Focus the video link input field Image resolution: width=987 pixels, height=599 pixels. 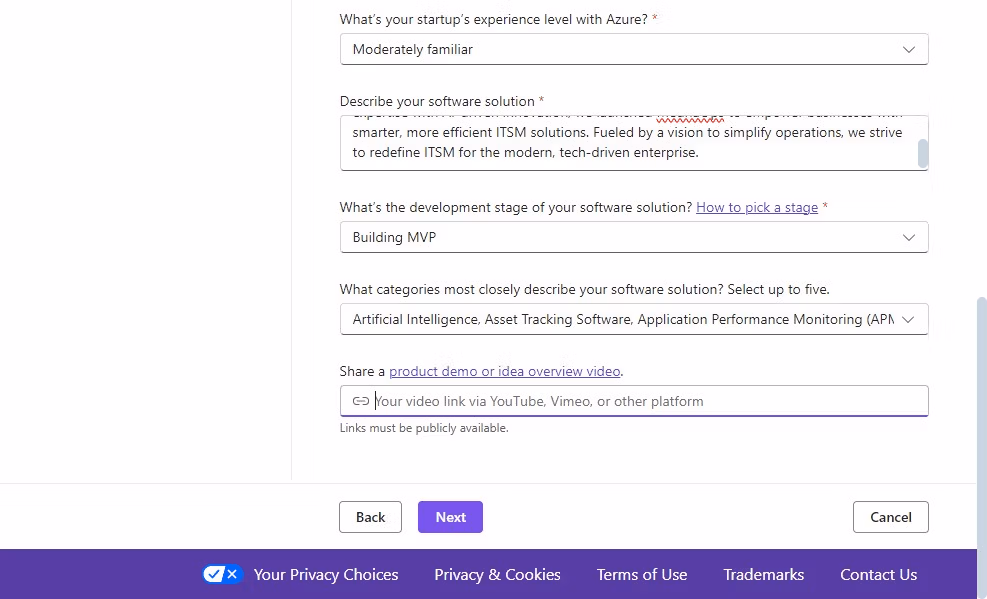click(645, 401)
